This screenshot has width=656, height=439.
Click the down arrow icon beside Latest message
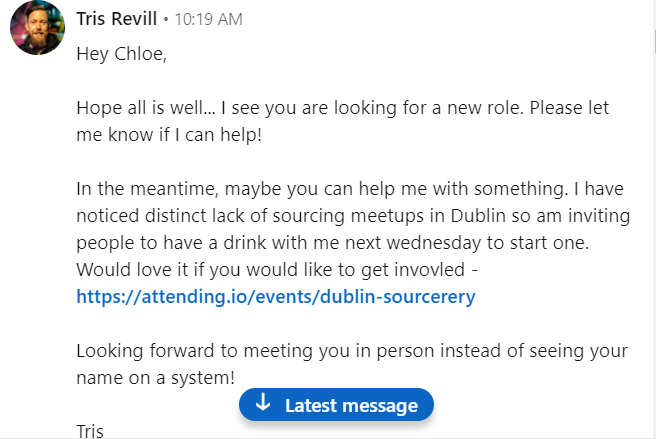point(263,402)
